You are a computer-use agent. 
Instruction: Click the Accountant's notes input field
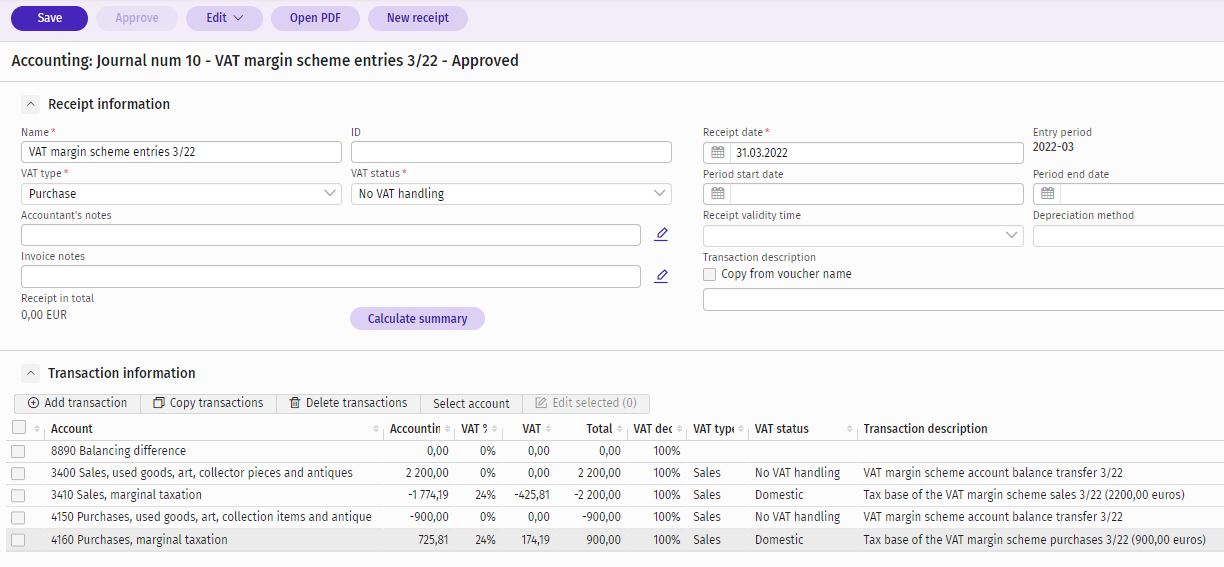tap(331, 235)
